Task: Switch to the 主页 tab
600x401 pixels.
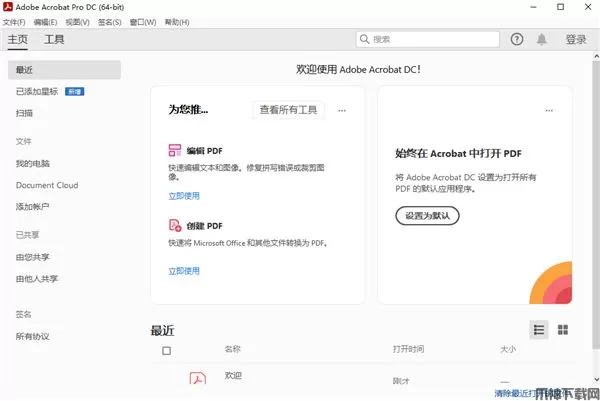Action: pos(18,39)
